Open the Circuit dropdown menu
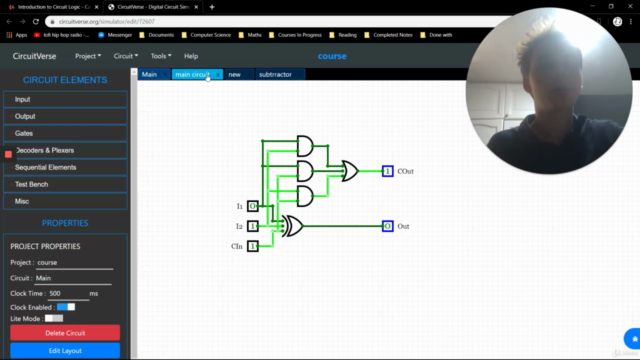Image resolution: width=640 pixels, height=360 pixels. (x=126, y=56)
